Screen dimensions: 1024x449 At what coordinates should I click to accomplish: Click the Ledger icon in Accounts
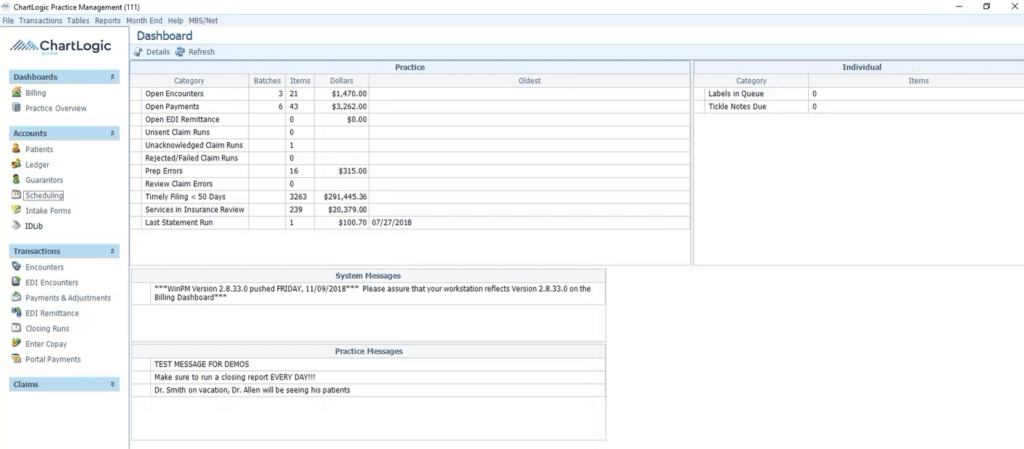16,164
